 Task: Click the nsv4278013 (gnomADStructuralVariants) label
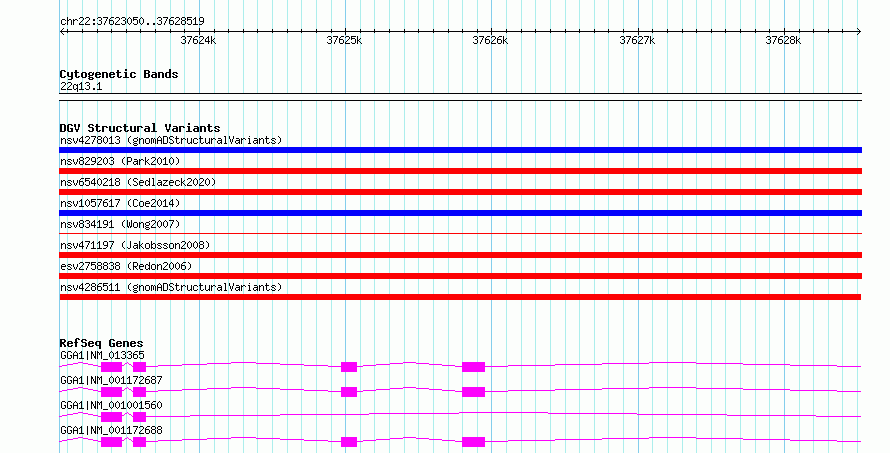171,140
